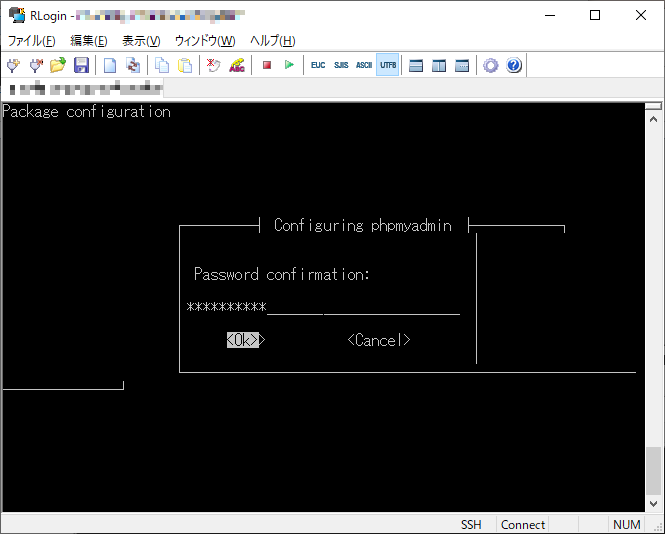
Task: Open the ファイル(F) menu
Action: (32, 41)
